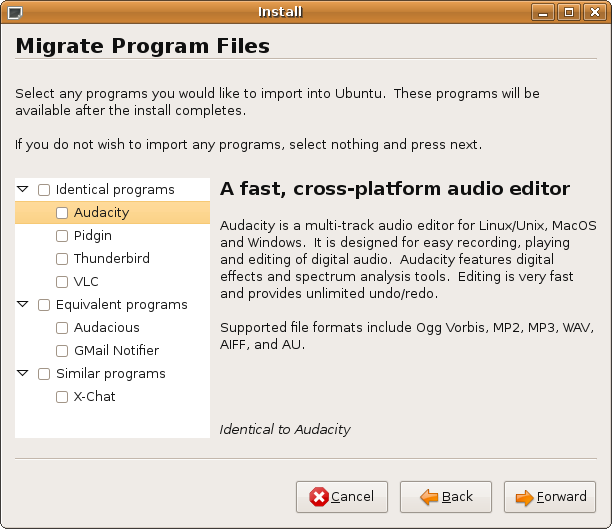The image size is (612, 529).
Task: Collapse the Equivalent programs group
Action: tap(23, 305)
